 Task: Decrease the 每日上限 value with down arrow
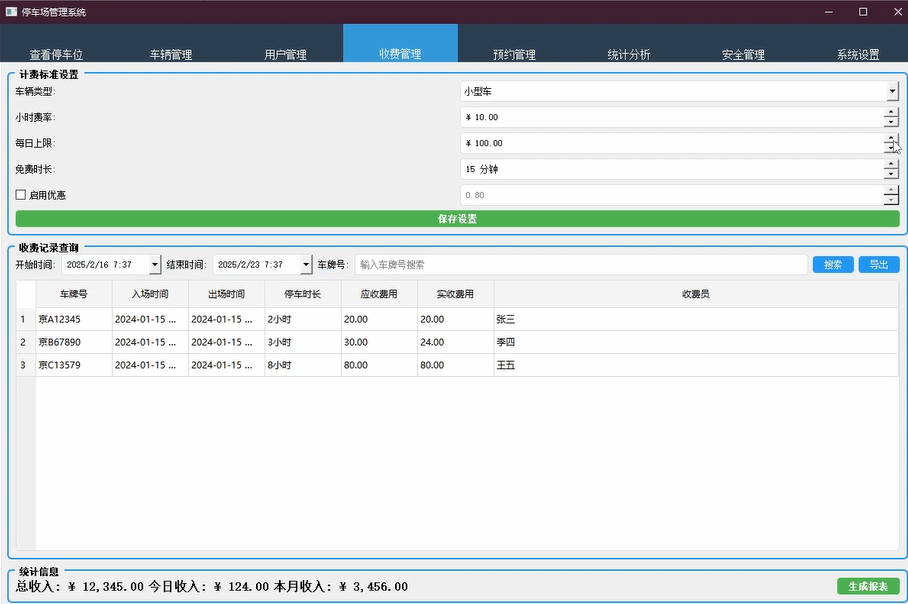point(891,148)
